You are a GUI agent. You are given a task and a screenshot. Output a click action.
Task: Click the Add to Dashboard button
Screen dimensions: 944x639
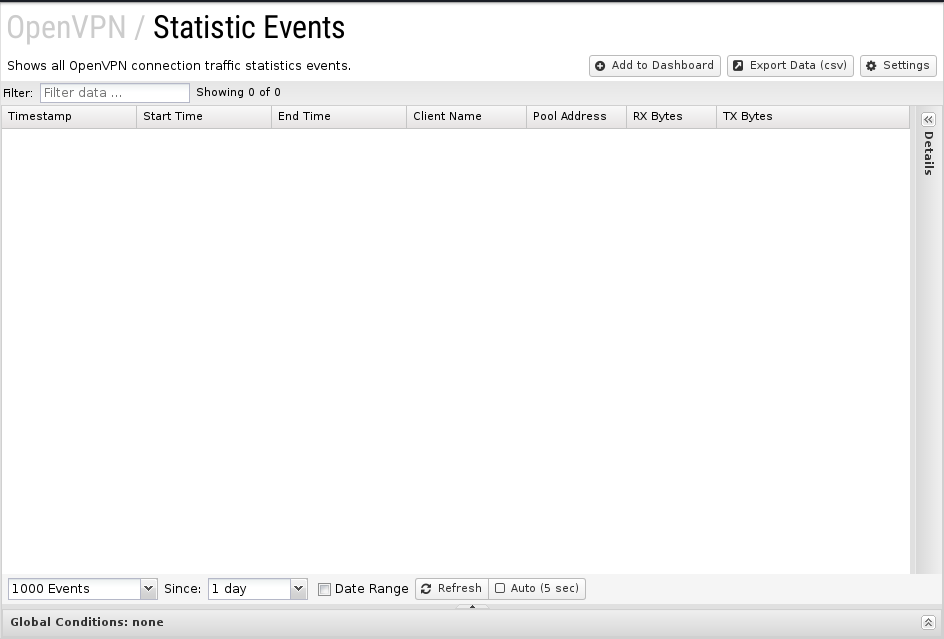point(654,66)
